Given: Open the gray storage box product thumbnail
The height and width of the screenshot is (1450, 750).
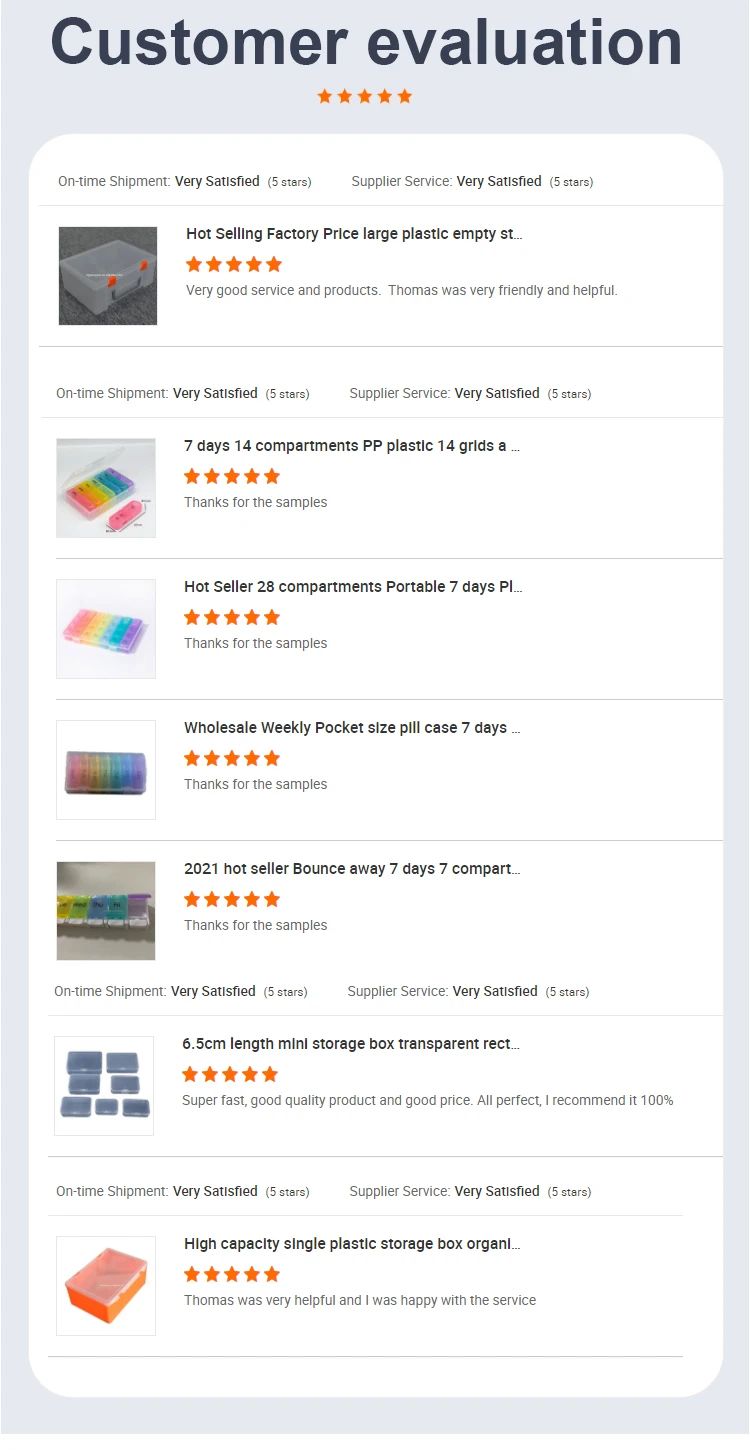Looking at the screenshot, I should pyautogui.click(x=108, y=276).
